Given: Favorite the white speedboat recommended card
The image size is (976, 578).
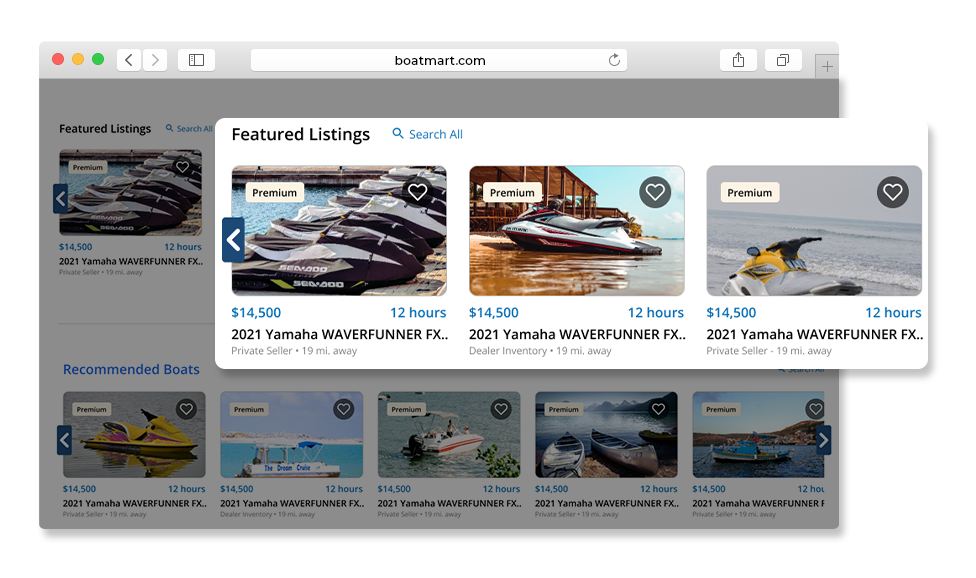Looking at the screenshot, I should [501, 409].
